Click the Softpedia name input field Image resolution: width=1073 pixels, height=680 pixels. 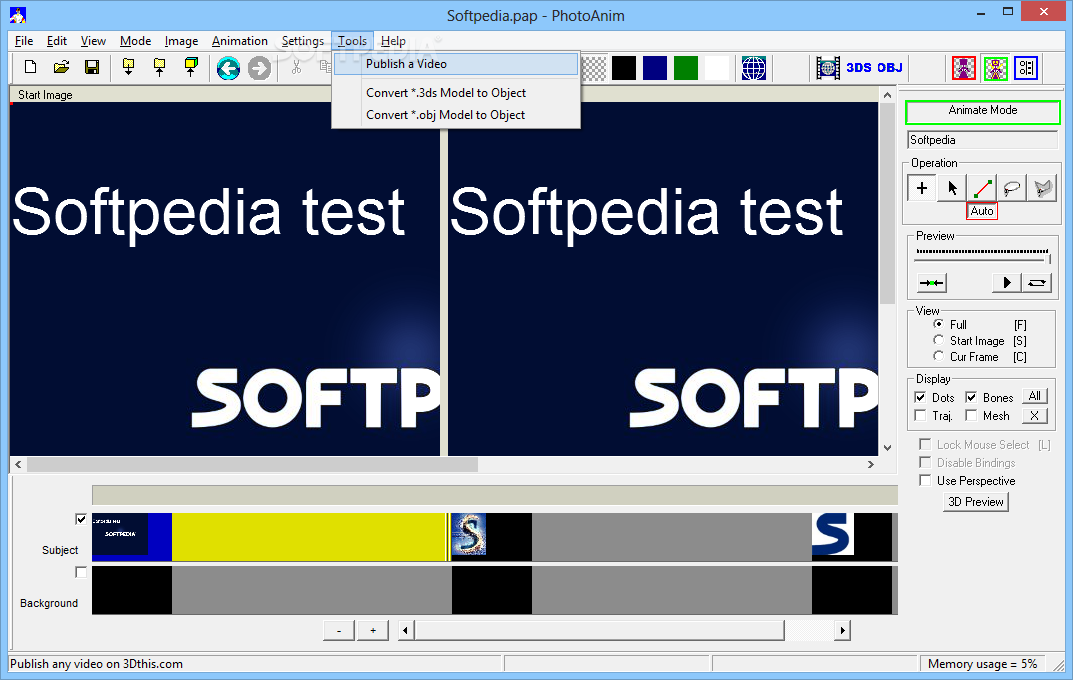(983, 140)
